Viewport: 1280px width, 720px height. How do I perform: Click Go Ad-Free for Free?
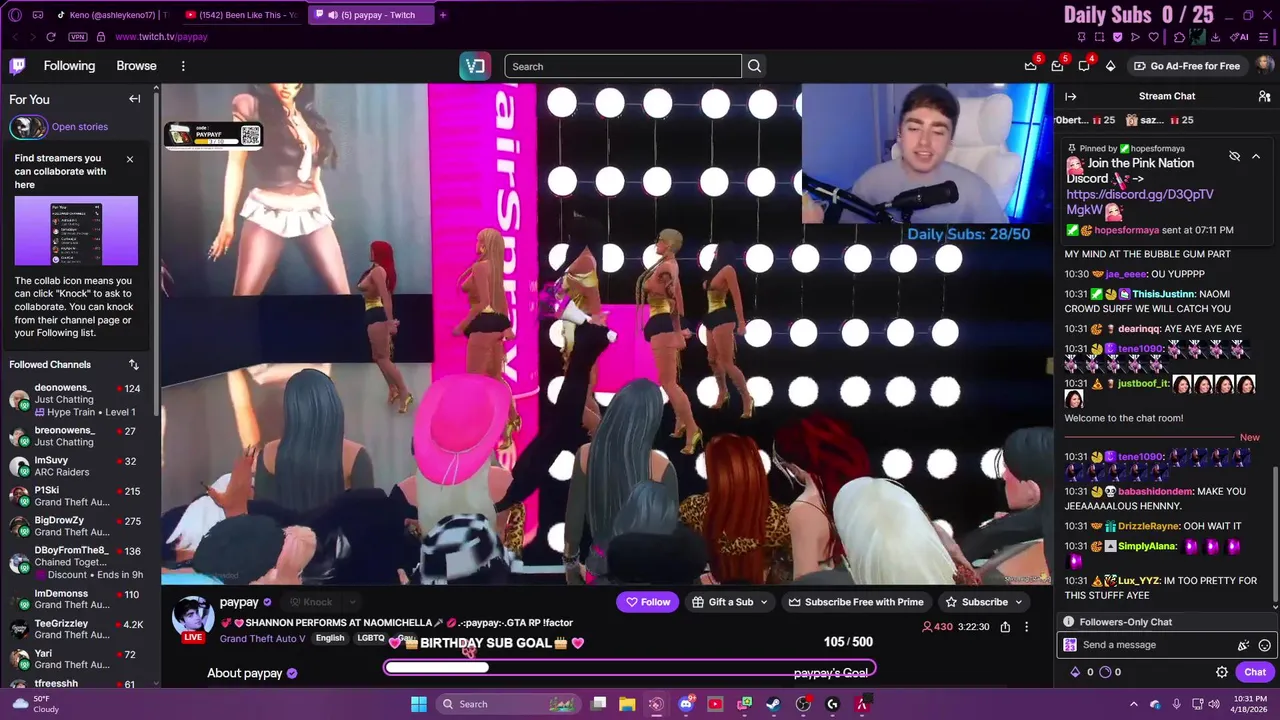click(x=1187, y=66)
